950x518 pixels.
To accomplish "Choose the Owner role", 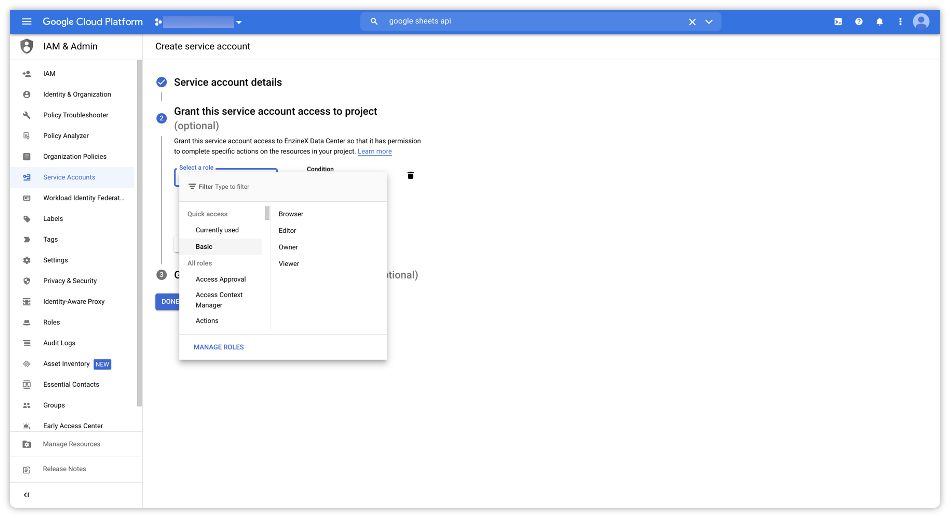I will pyautogui.click(x=288, y=247).
